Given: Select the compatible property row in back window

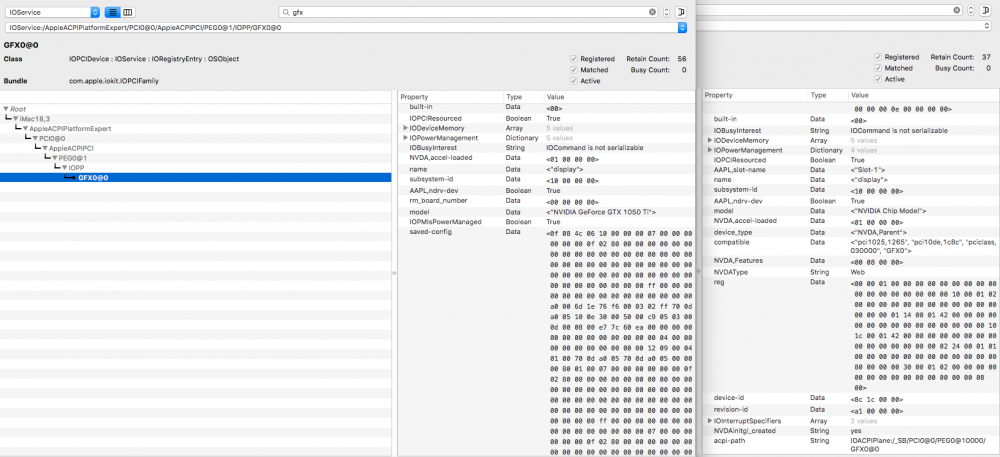Looking at the screenshot, I should point(851,247).
